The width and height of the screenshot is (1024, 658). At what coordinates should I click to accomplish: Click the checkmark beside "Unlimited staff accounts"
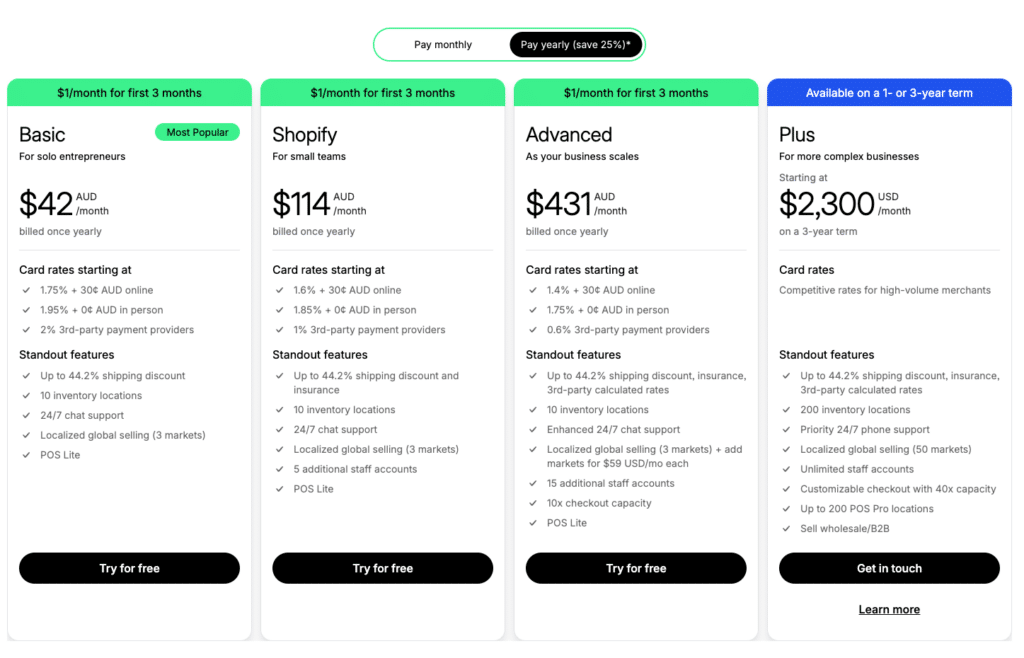click(x=785, y=469)
